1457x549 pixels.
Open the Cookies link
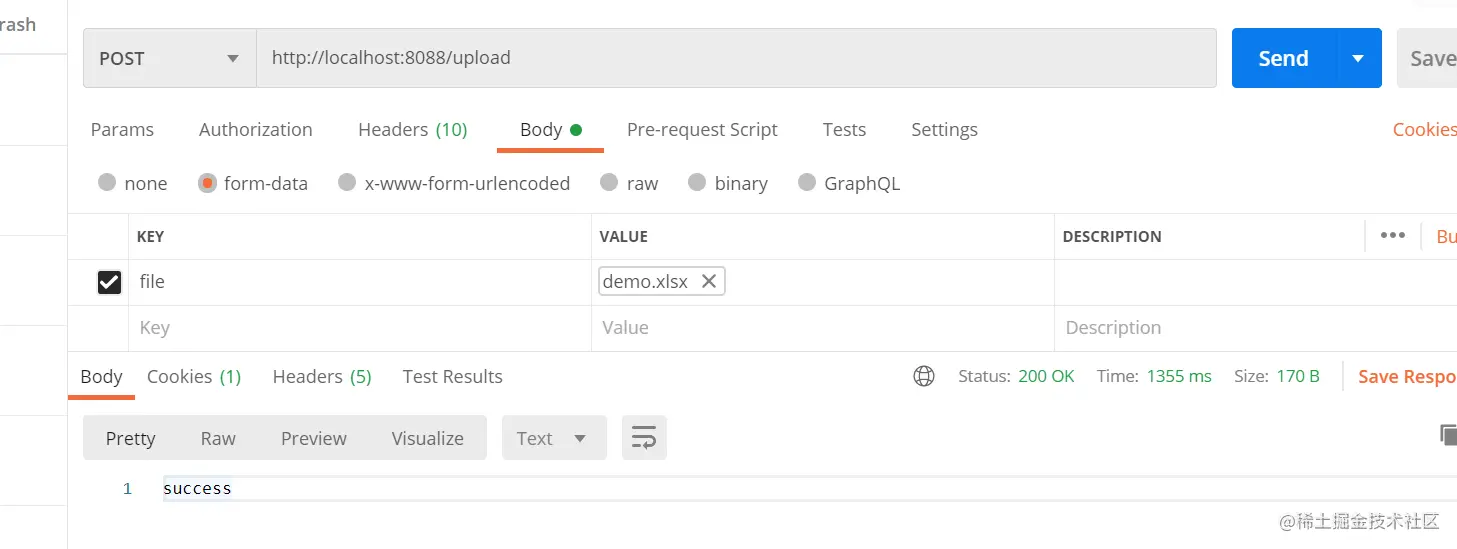[x=1424, y=130]
